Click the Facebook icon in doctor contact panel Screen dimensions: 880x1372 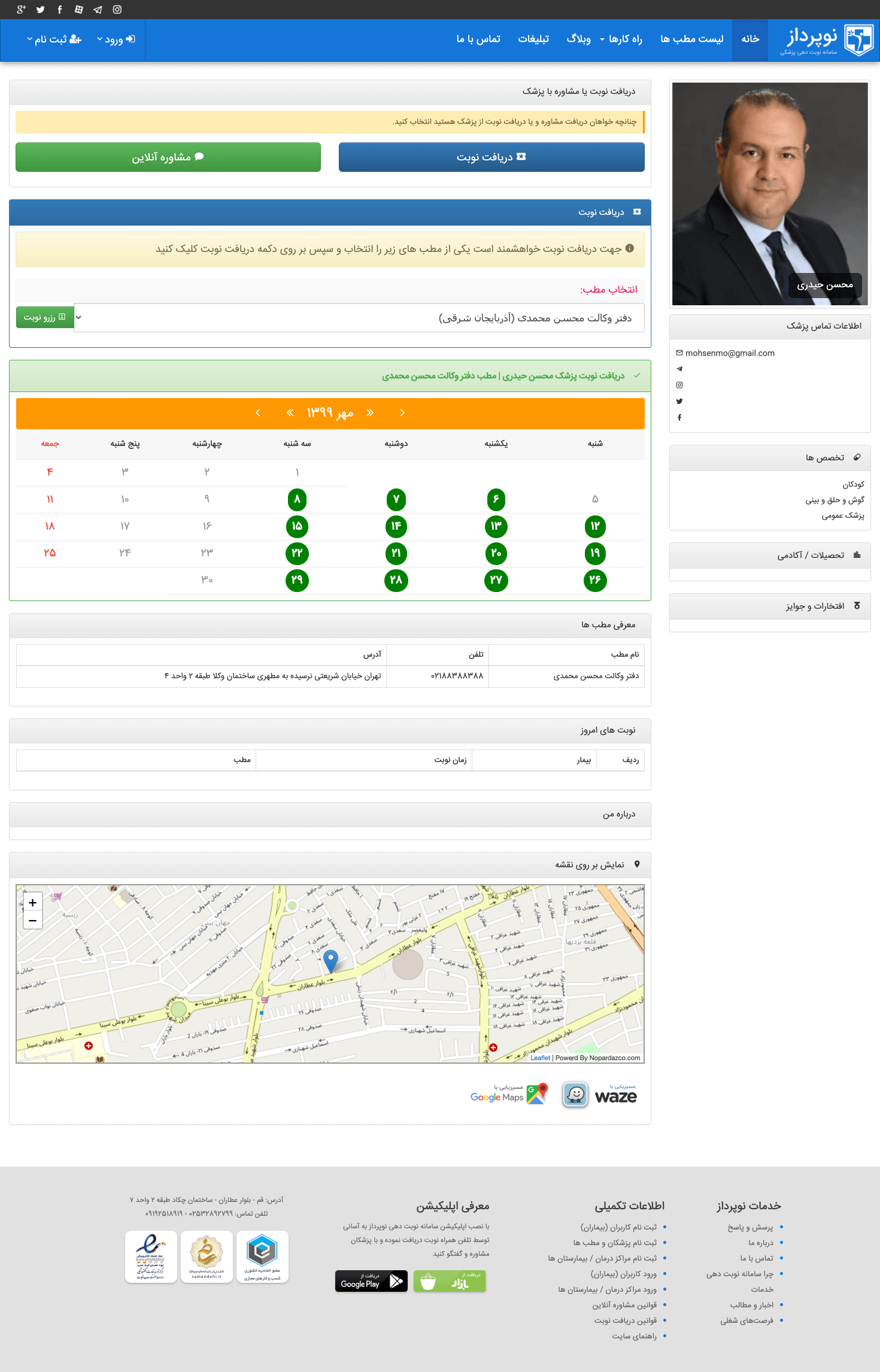[x=679, y=417]
